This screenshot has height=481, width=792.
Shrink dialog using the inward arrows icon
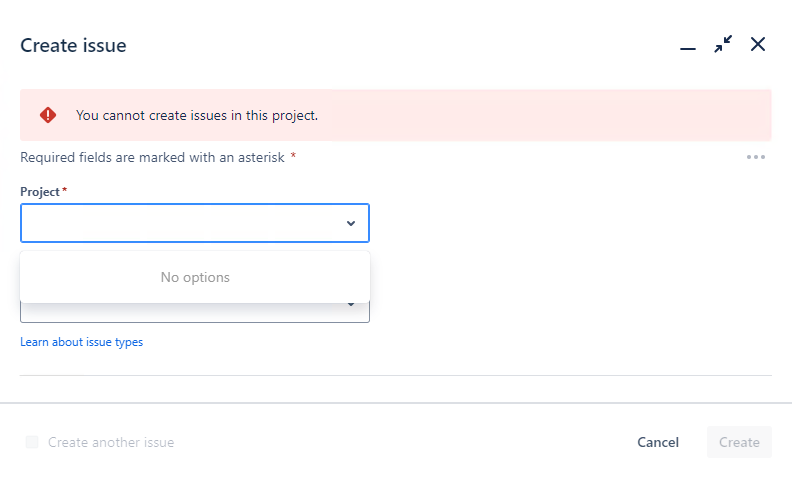(x=723, y=44)
